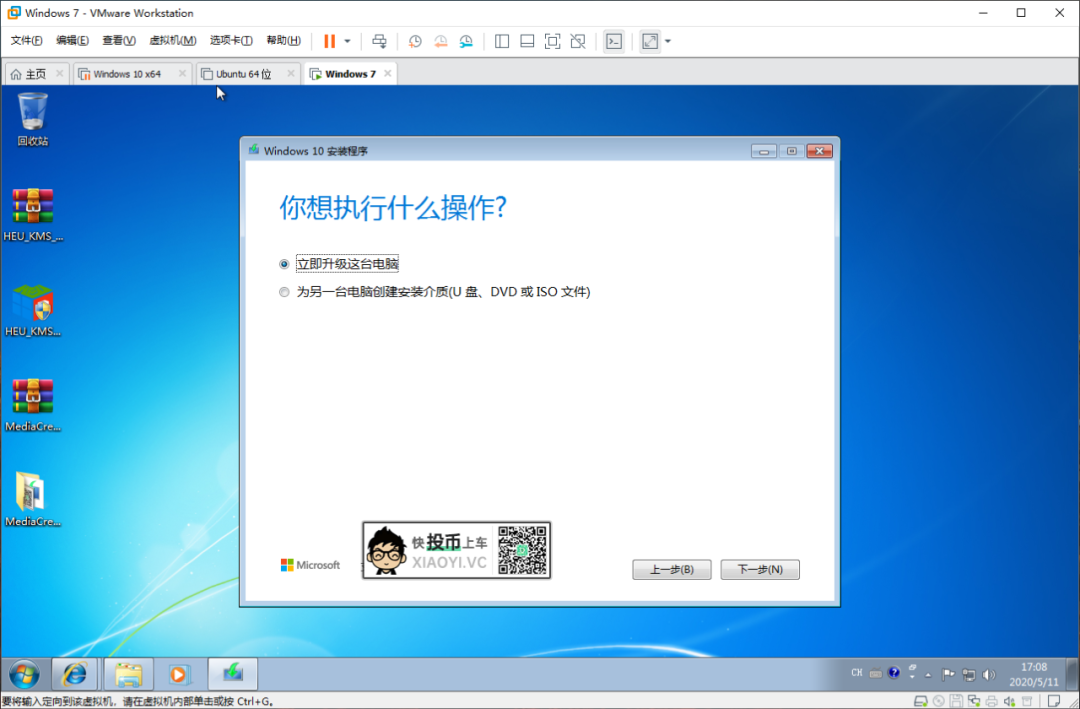1080x709 pixels.
Task: Show or hide the thumbnail bar
Action: pyautogui.click(x=527, y=41)
